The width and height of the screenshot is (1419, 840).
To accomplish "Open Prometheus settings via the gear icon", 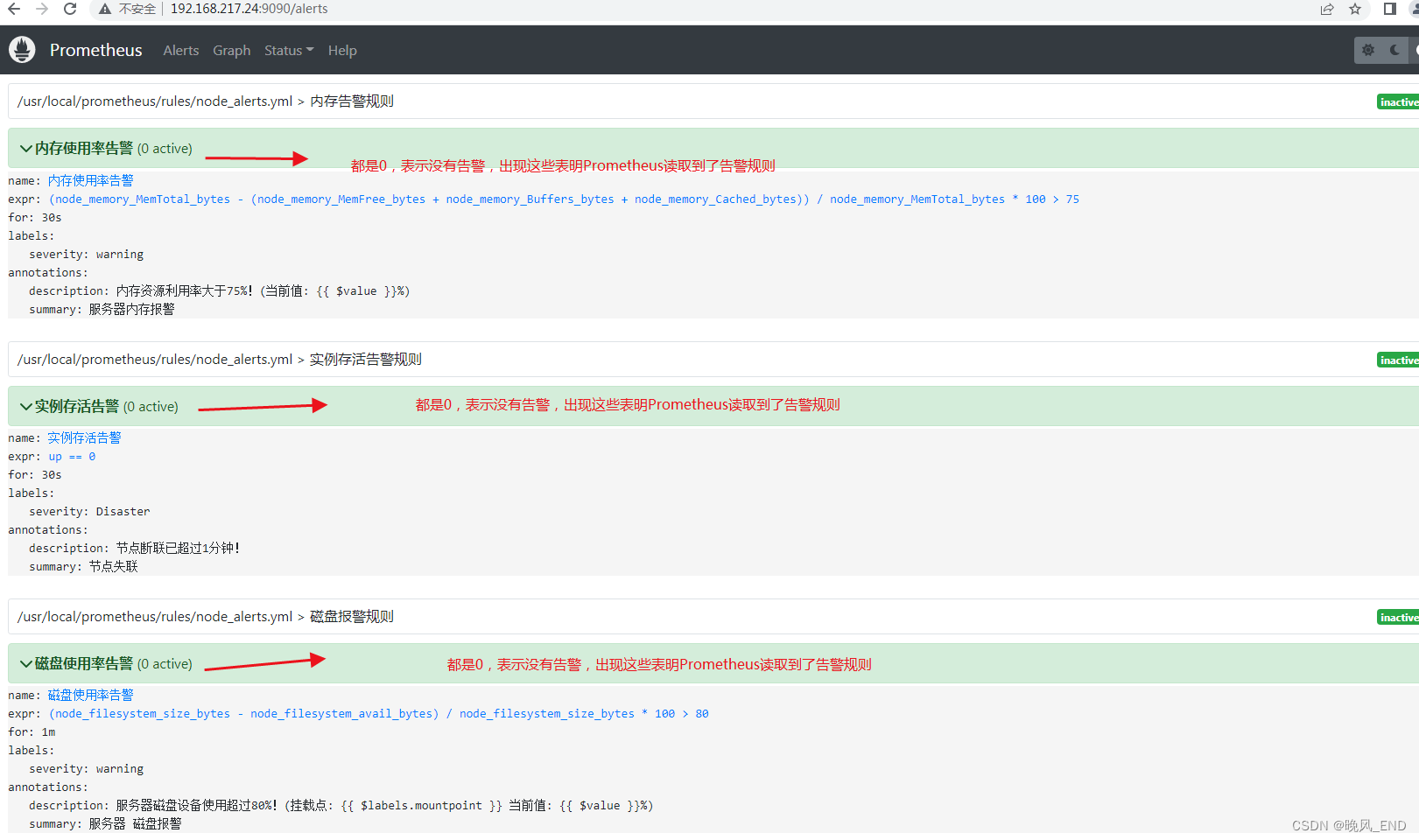I will [x=1367, y=50].
